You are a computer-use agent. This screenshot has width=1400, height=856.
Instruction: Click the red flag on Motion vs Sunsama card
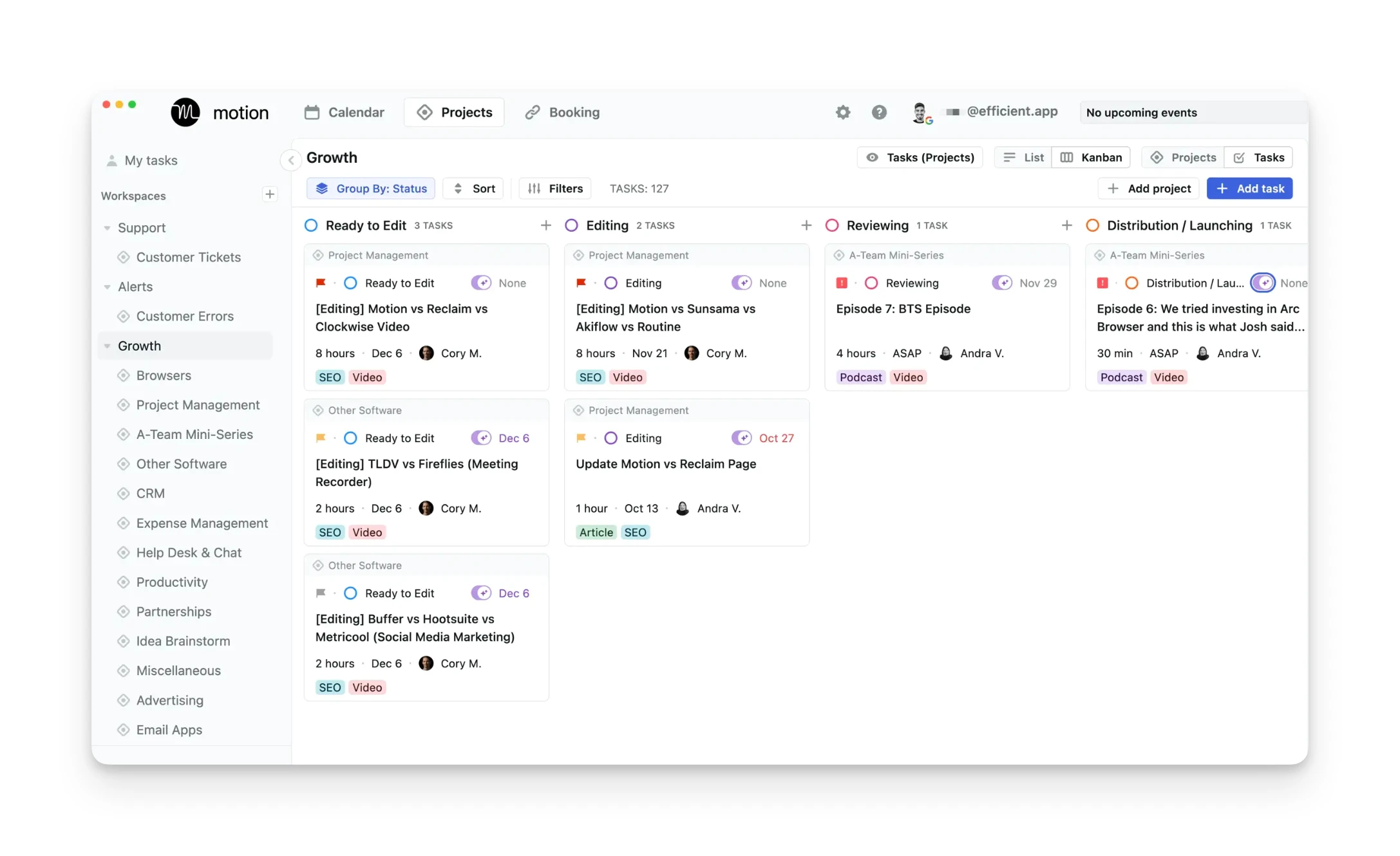(581, 283)
